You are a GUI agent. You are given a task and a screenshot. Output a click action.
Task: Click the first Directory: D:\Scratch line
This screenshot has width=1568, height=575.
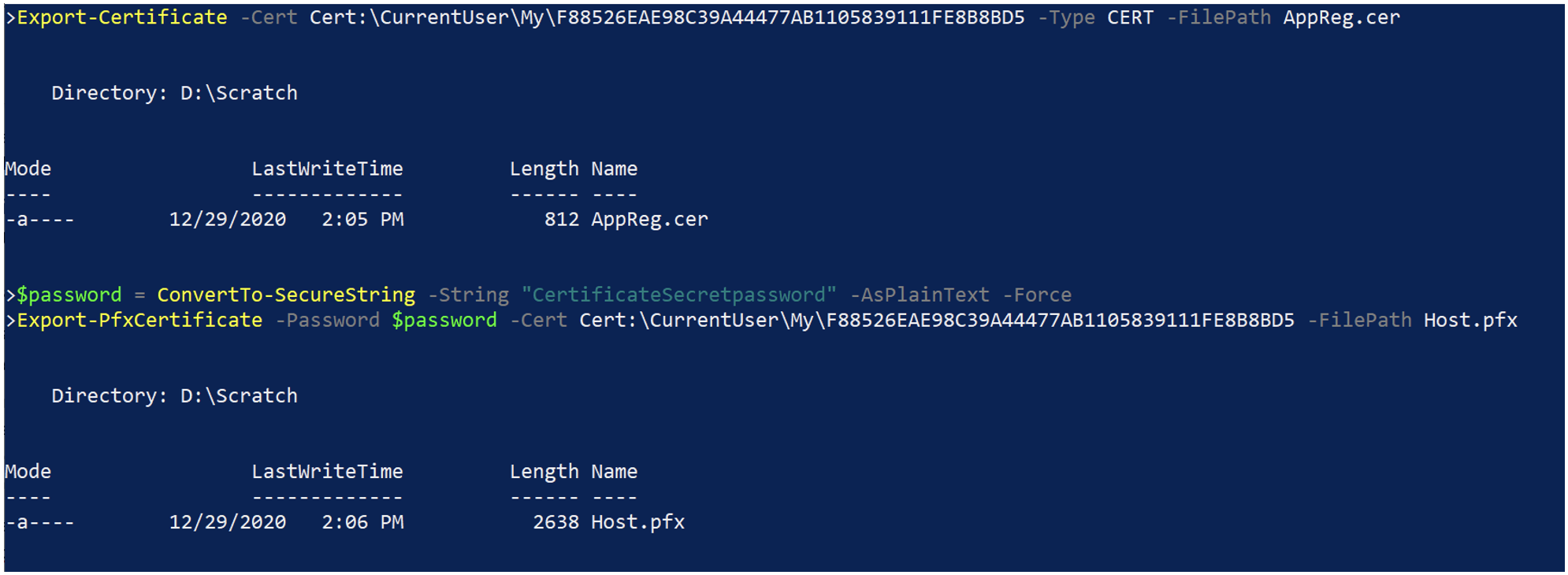175,93
